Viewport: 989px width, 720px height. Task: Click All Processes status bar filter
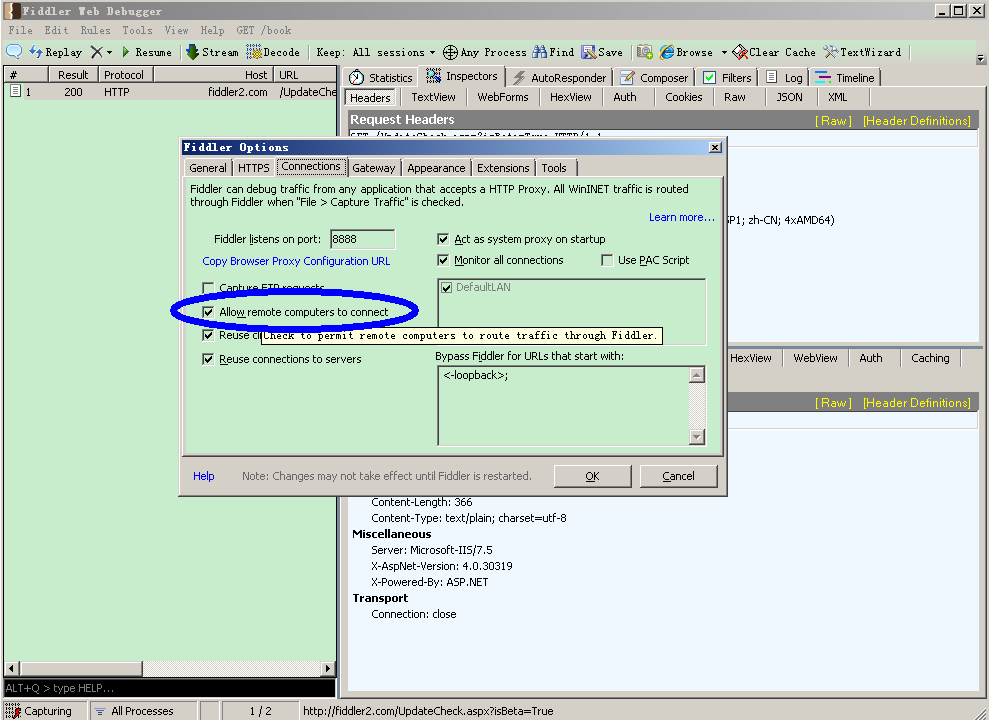coord(143,711)
